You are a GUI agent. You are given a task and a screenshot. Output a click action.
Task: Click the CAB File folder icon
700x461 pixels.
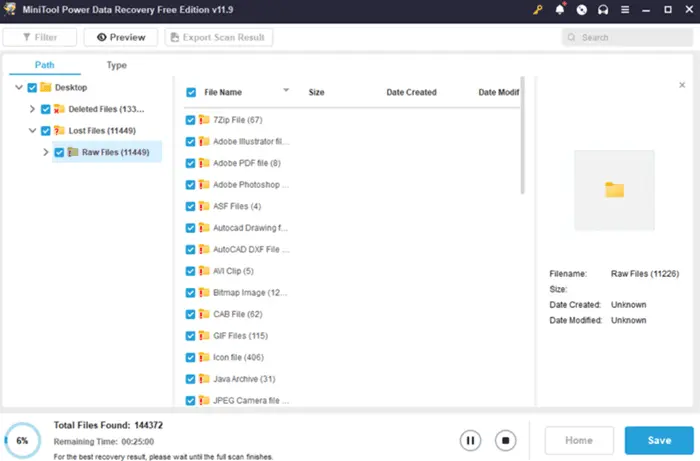[x=204, y=314]
